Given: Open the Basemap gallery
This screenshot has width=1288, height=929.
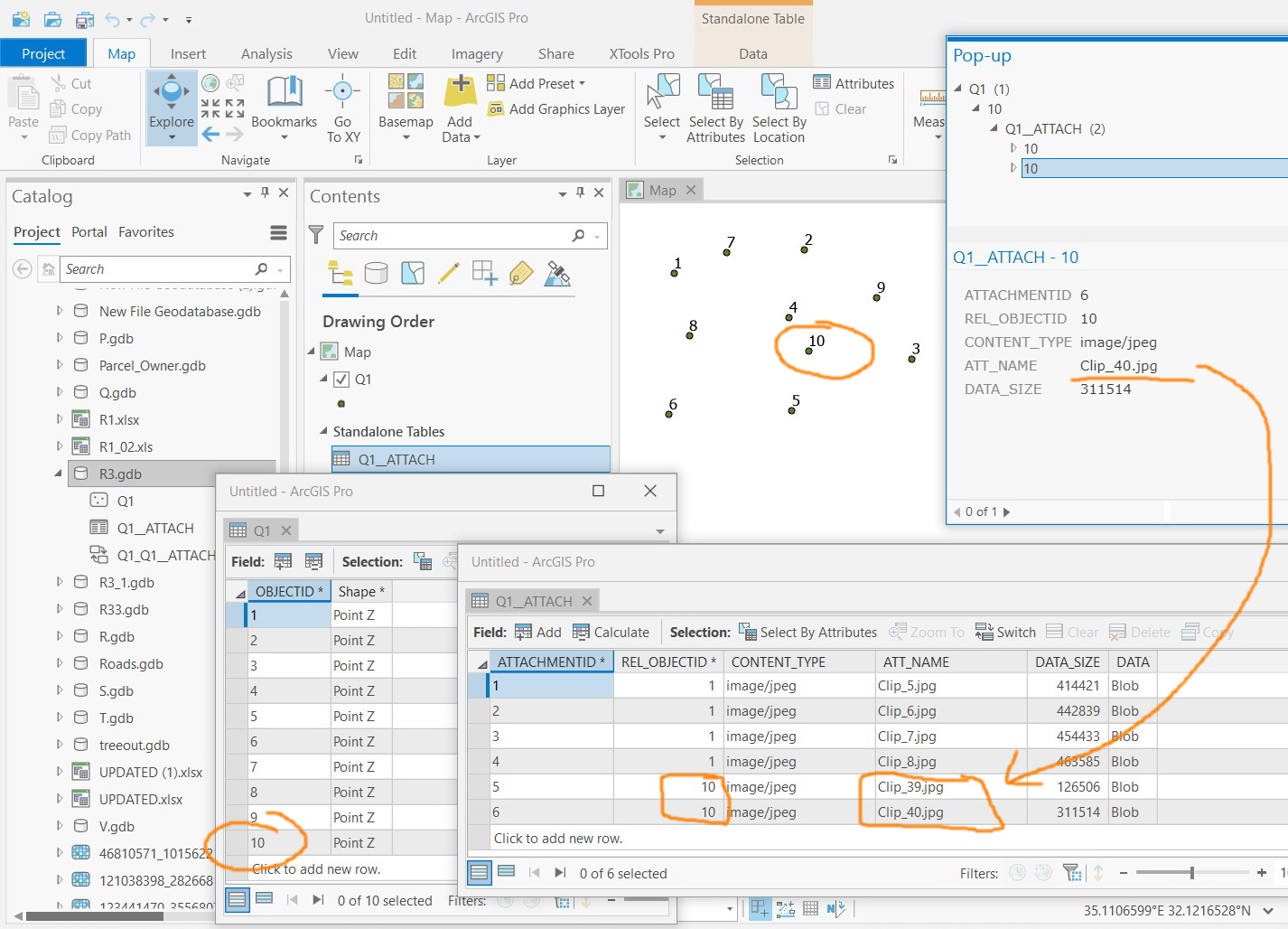Looking at the screenshot, I should 406,108.
